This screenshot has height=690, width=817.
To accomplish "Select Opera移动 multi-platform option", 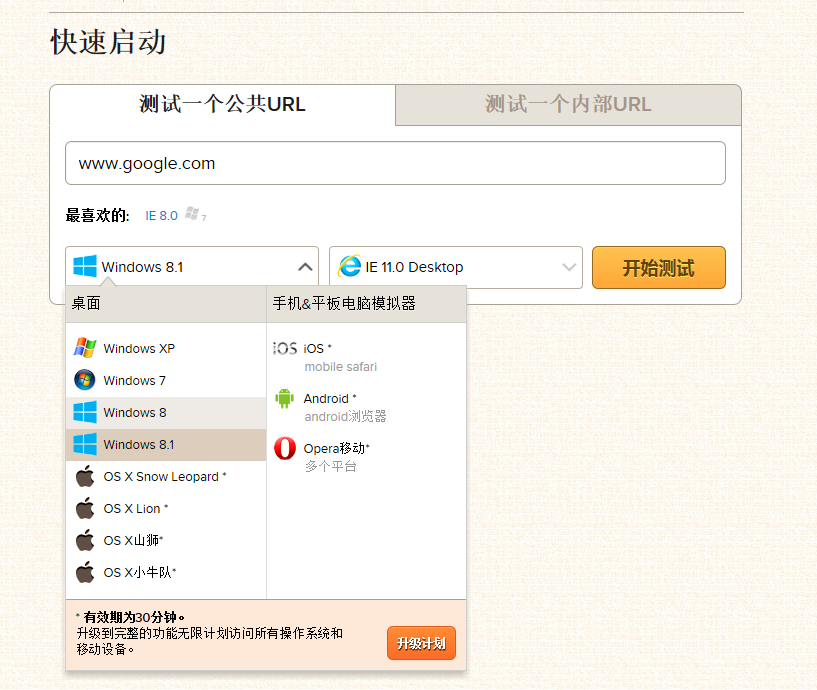I will [366, 457].
